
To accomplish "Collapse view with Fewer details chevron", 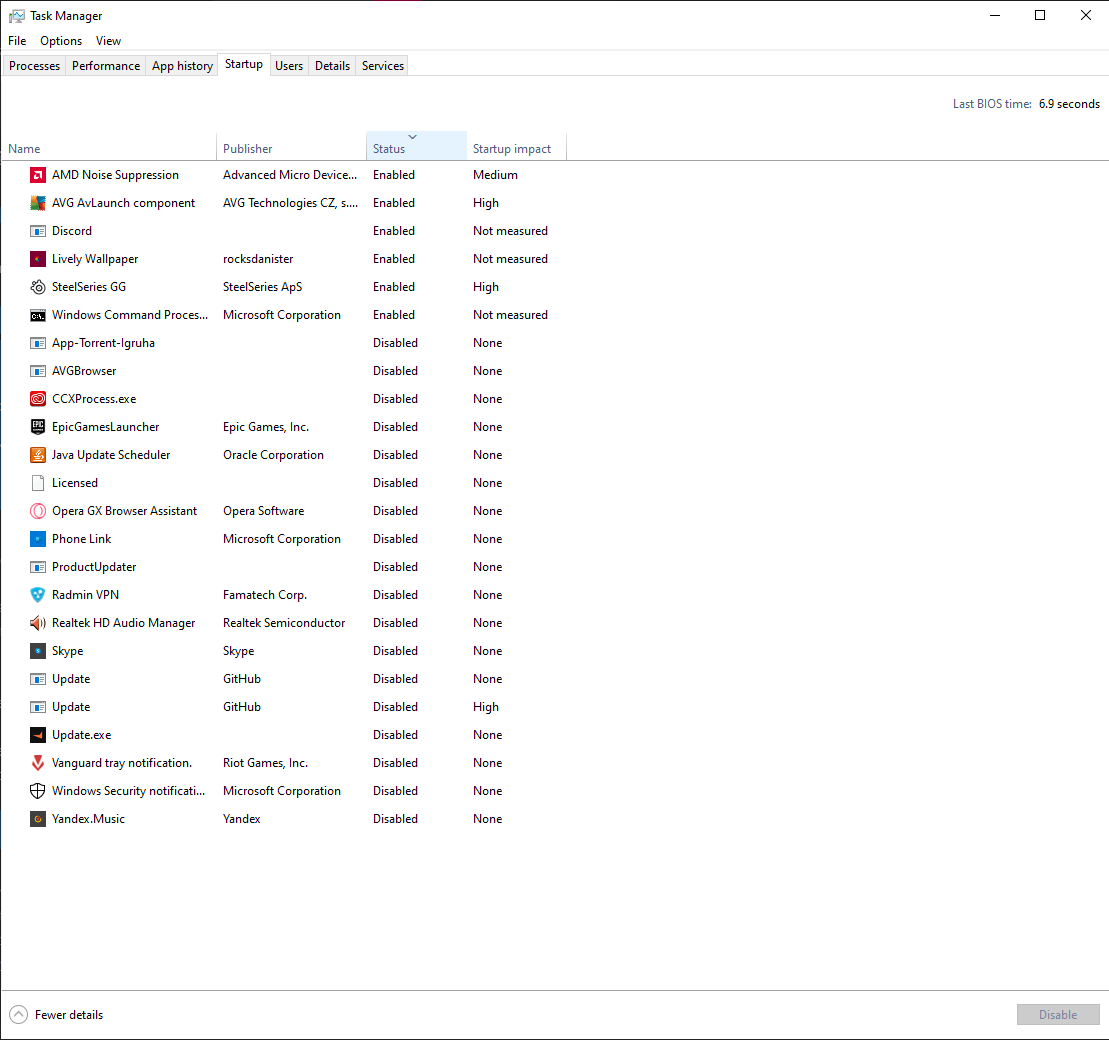I will pos(18,1015).
